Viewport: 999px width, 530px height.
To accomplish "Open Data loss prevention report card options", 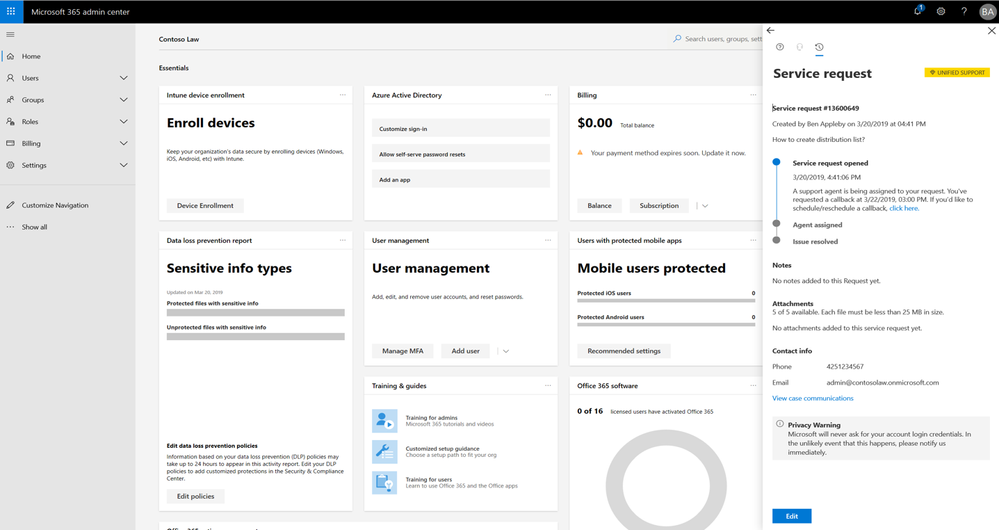I will click(x=343, y=240).
